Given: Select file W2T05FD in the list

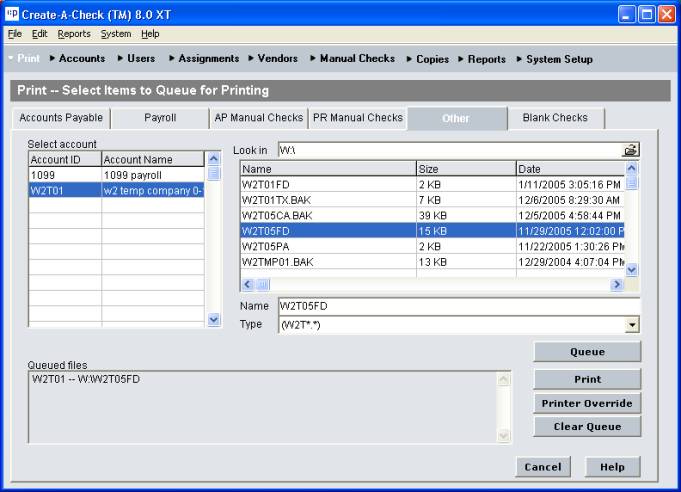Looking at the screenshot, I should (x=432, y=231).
